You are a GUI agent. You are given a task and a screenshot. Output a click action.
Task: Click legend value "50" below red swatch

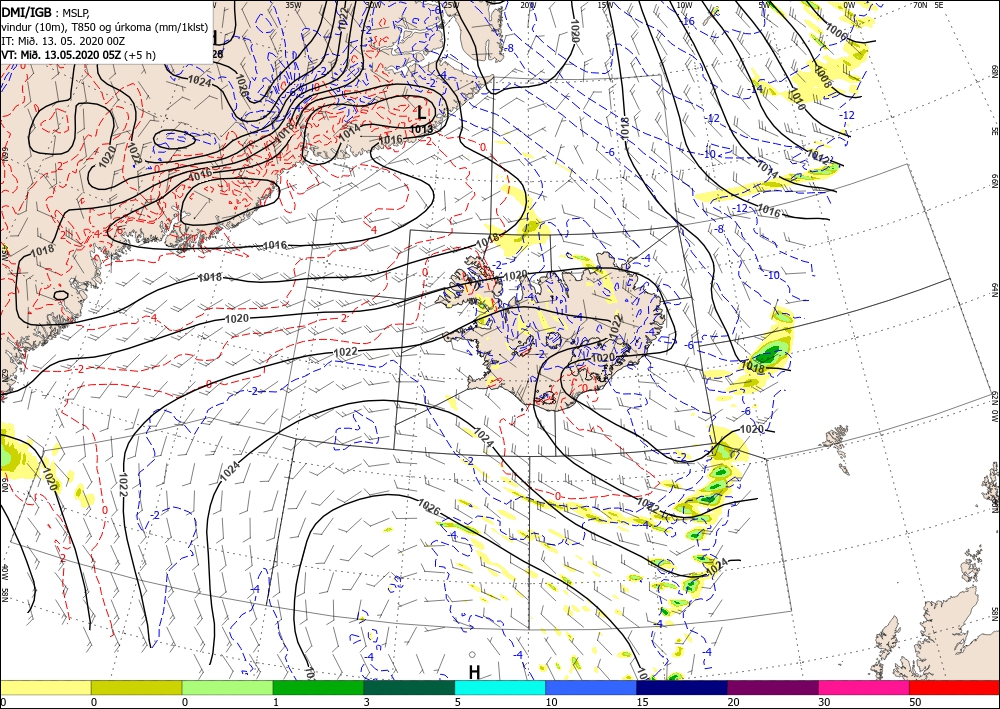coord(914,702)
